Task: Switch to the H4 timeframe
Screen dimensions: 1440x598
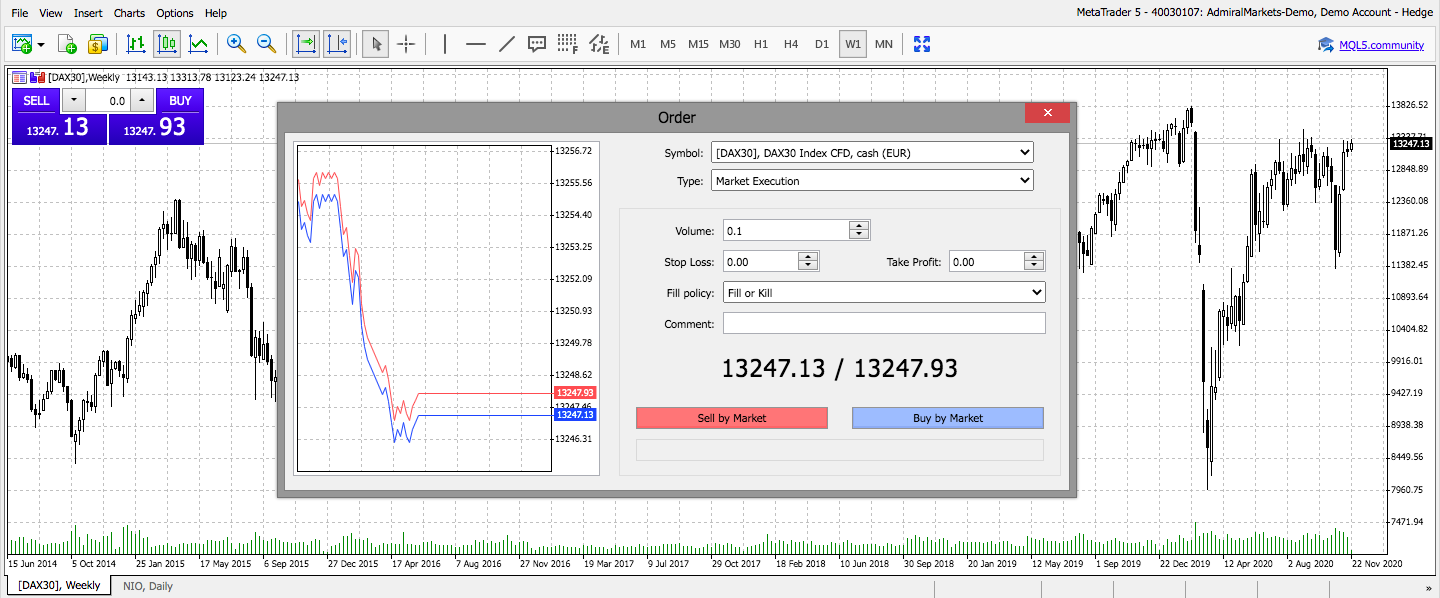Action: pos(791,44)
